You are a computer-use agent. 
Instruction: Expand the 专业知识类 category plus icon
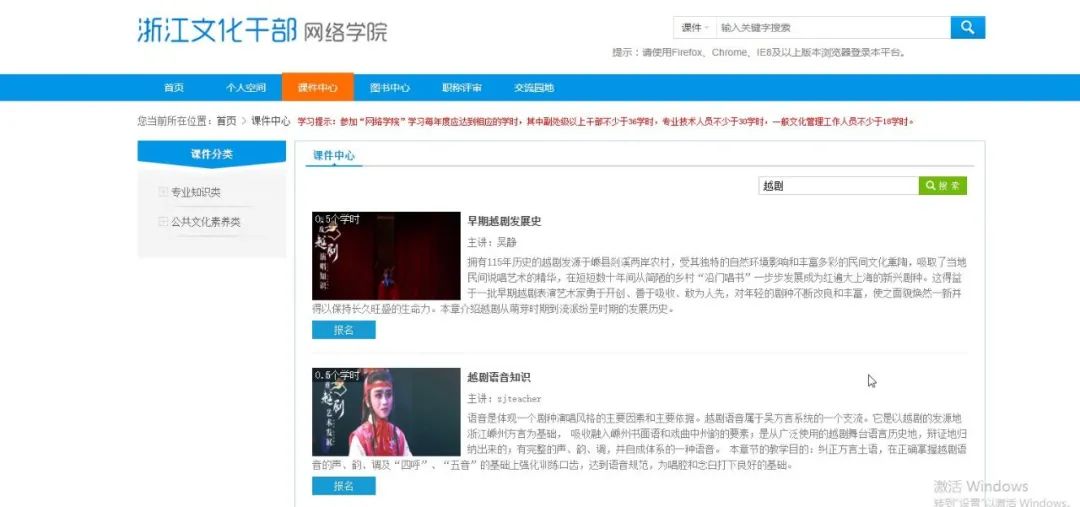click(x=163, y=192)
